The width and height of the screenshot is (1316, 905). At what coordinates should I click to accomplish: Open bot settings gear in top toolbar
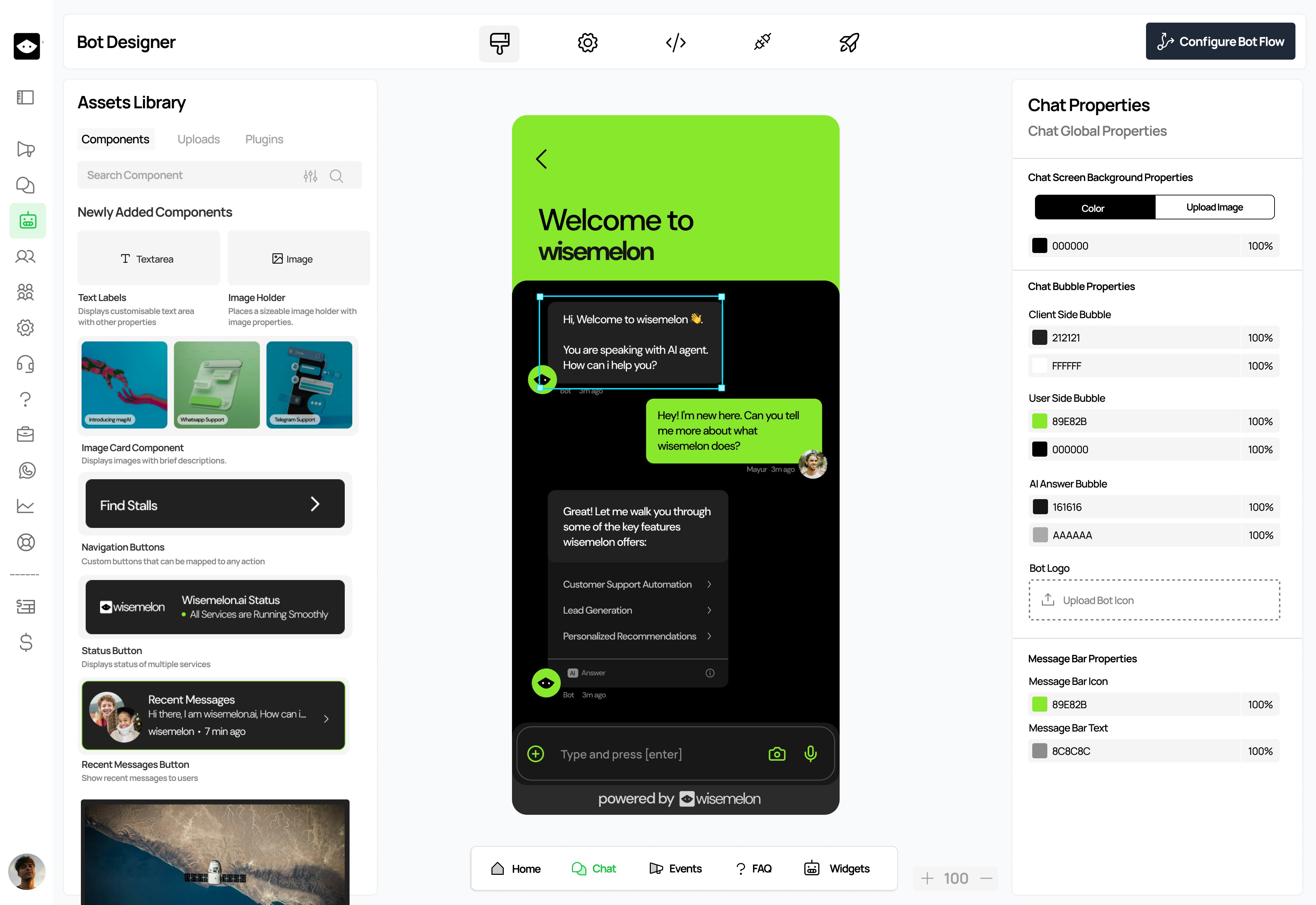(x=587, y=43)
